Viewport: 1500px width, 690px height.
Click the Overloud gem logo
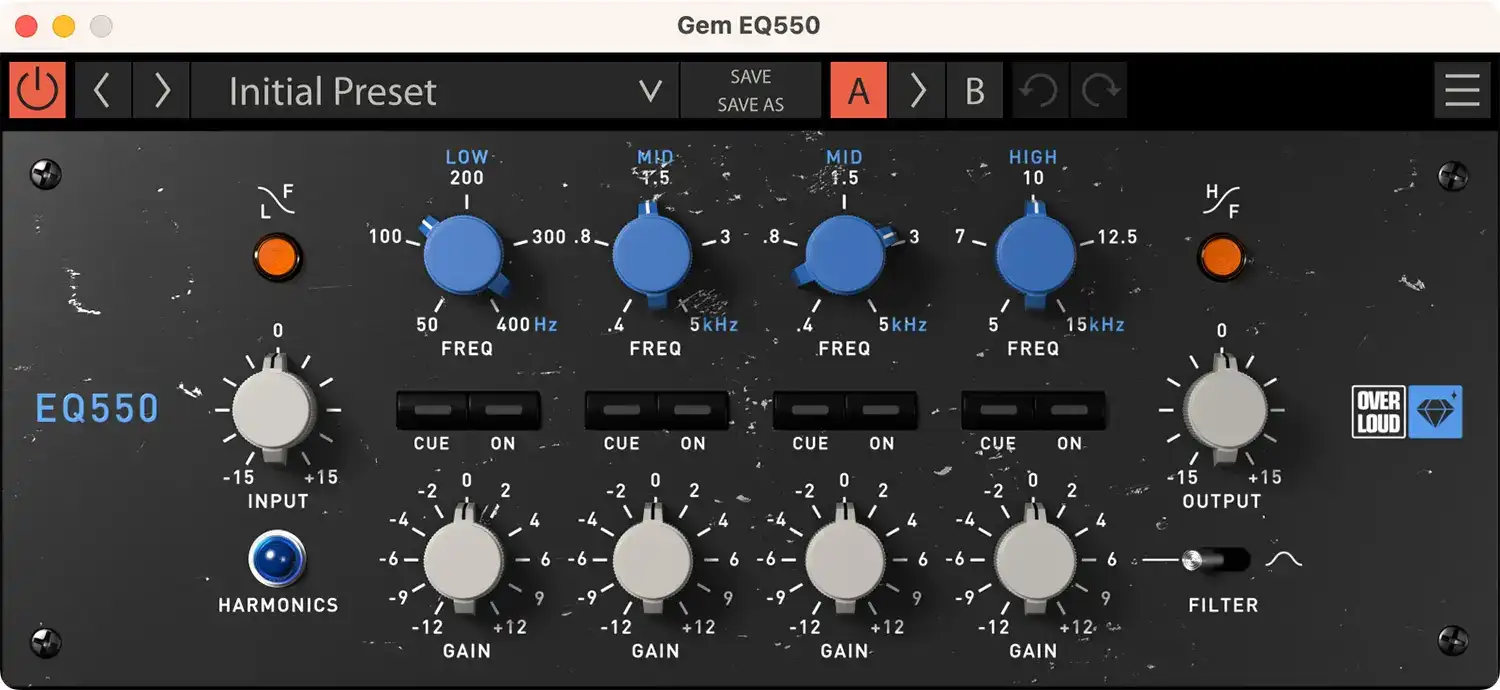tap(1407, 412)
